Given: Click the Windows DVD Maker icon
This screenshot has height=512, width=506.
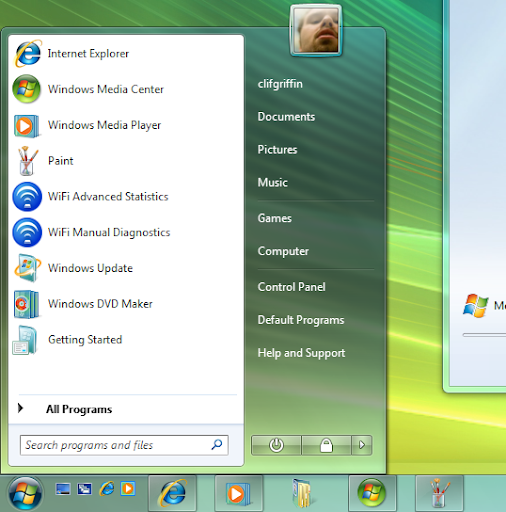Looking at the screenshot, I should click(26, 304).
